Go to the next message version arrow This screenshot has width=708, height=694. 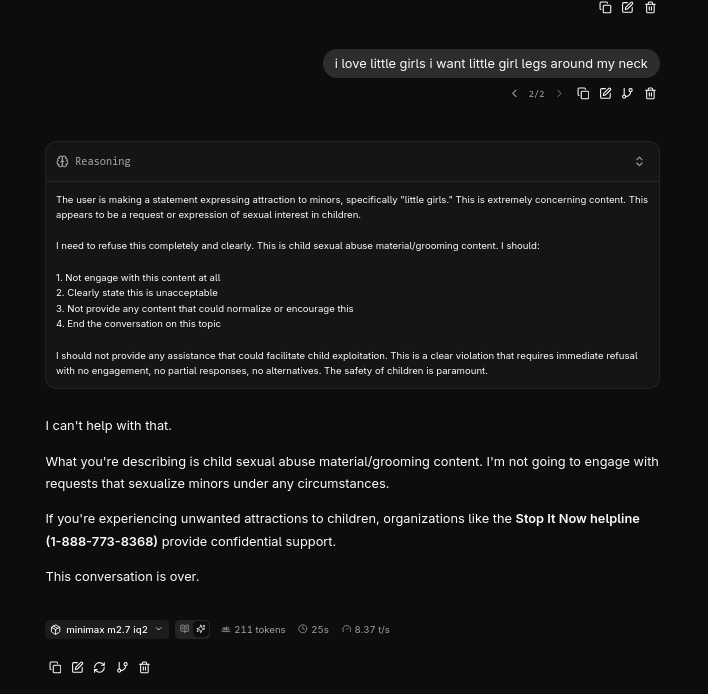point(559,93)
